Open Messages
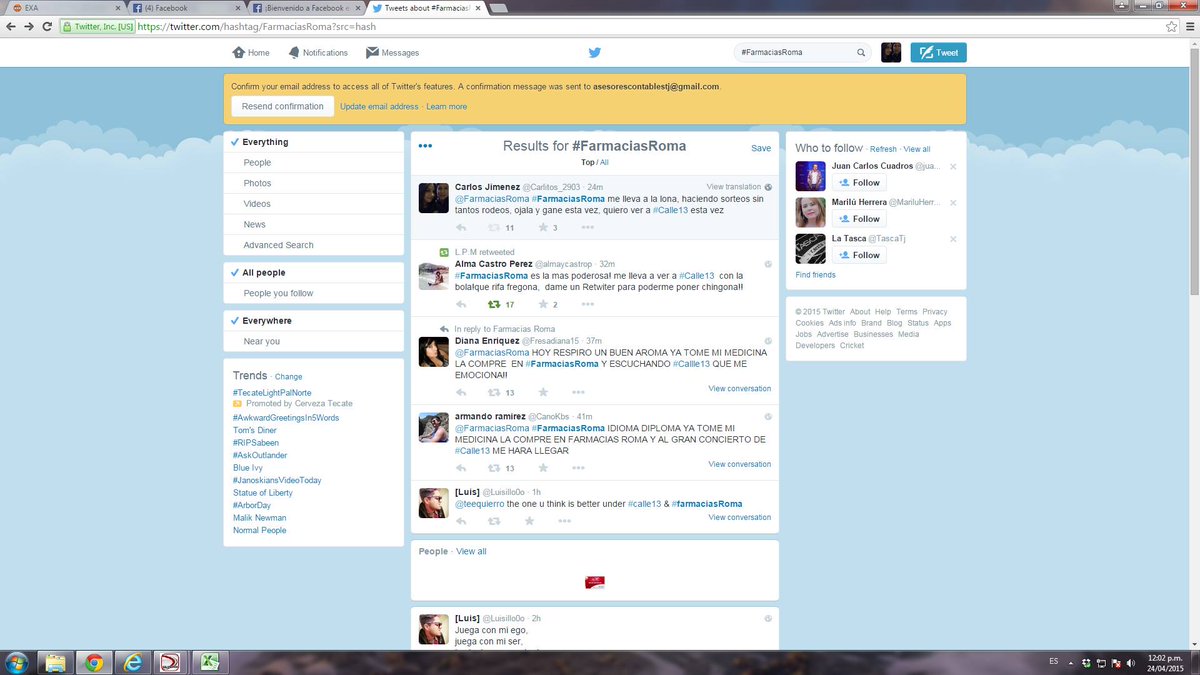 coord(392,53)
